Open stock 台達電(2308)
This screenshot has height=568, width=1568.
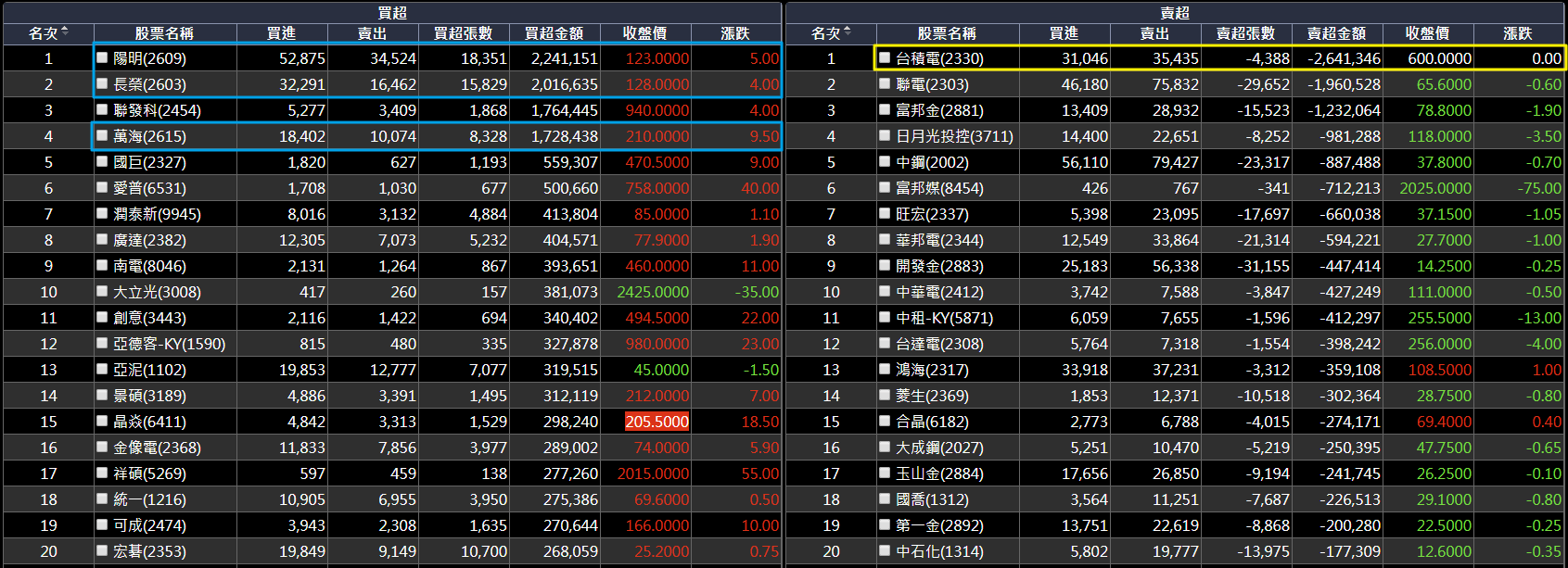[x=939, y=344]
